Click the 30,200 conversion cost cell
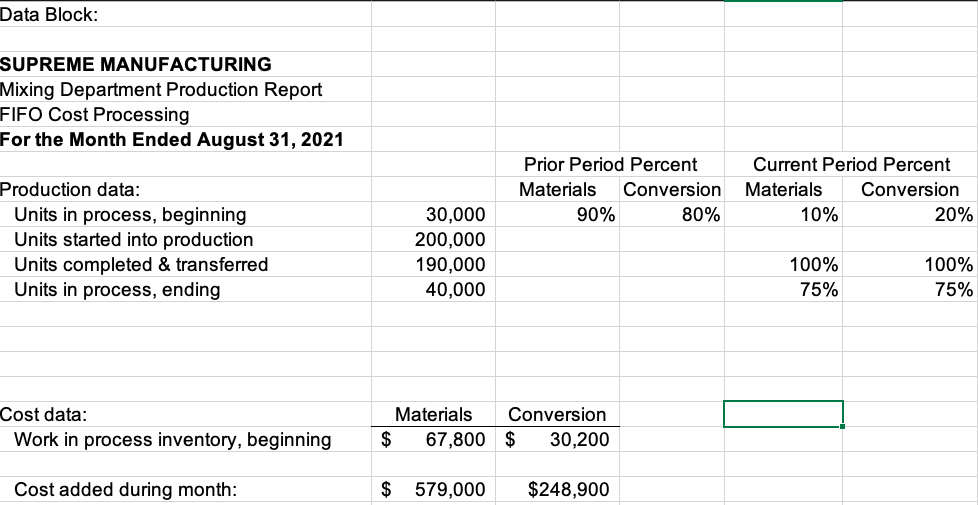Viewport: 978px width, 505px height. pos(557,440)
